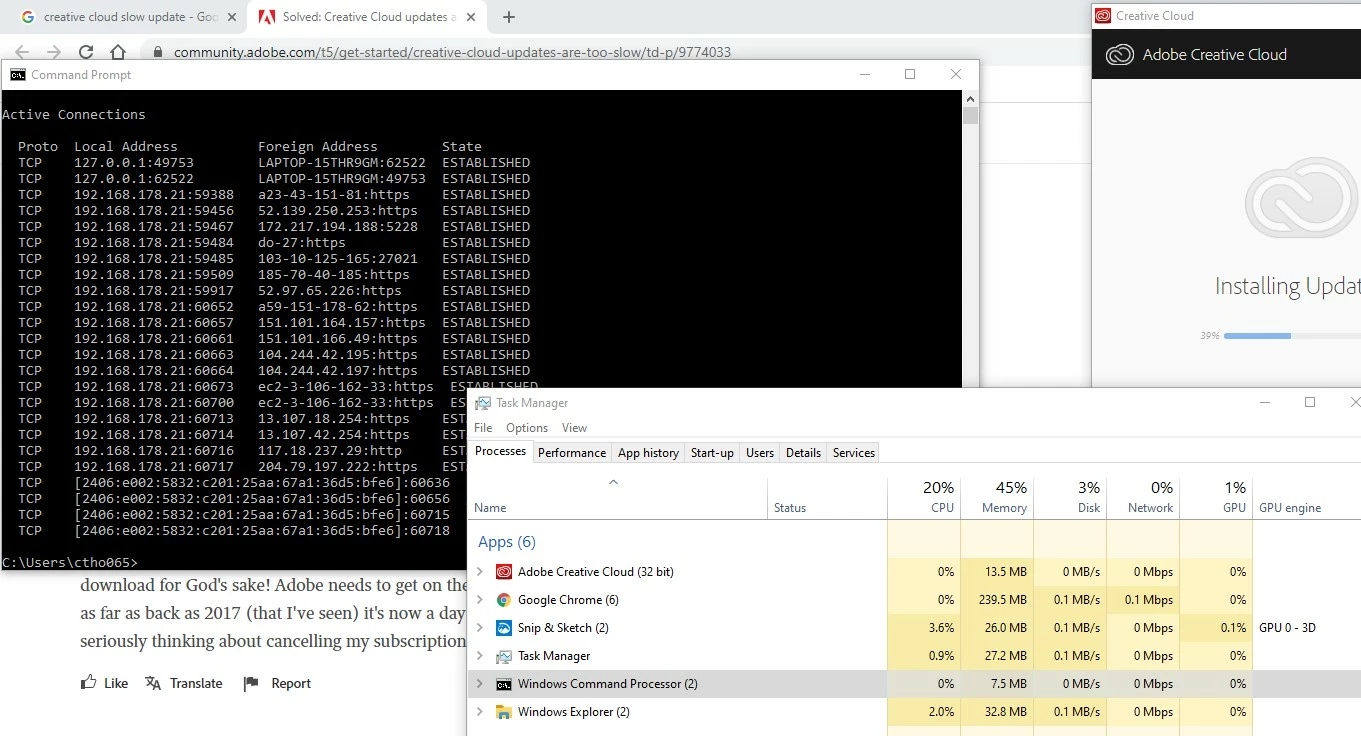
Task: Select the Processes tab
Action: click(500, 451)
